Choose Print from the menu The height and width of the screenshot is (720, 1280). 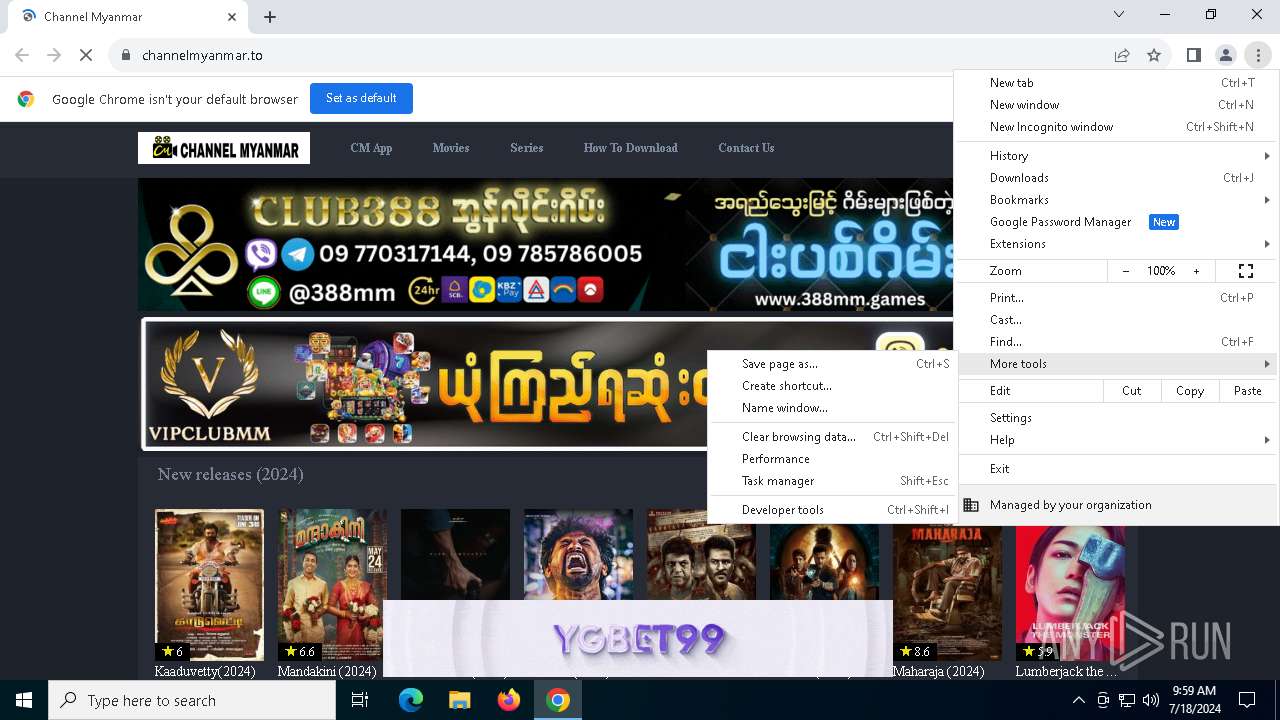pos(1117,298)
